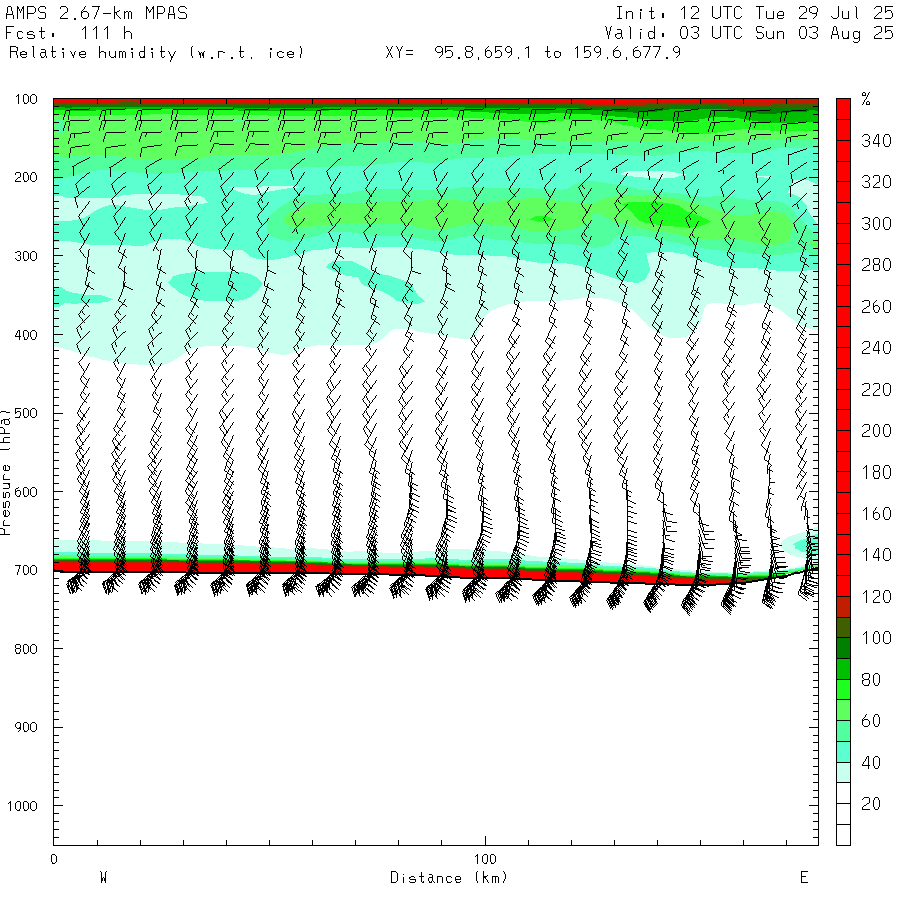Click the colorbar value label 200
Screen dimensions: 900x900
coord(876,431)
